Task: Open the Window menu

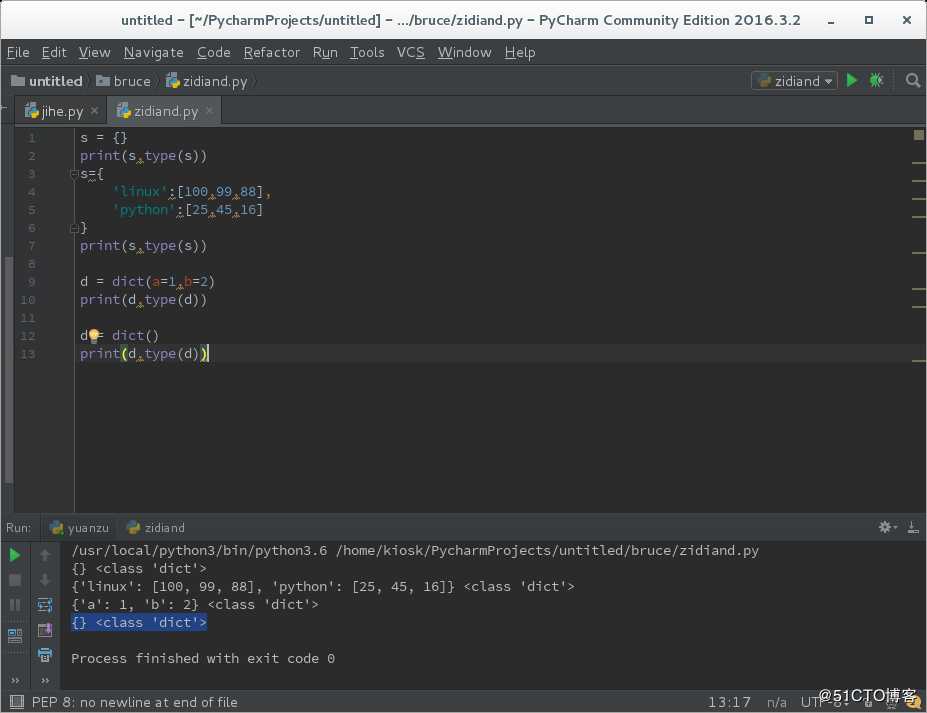Action: pos(464,53)
